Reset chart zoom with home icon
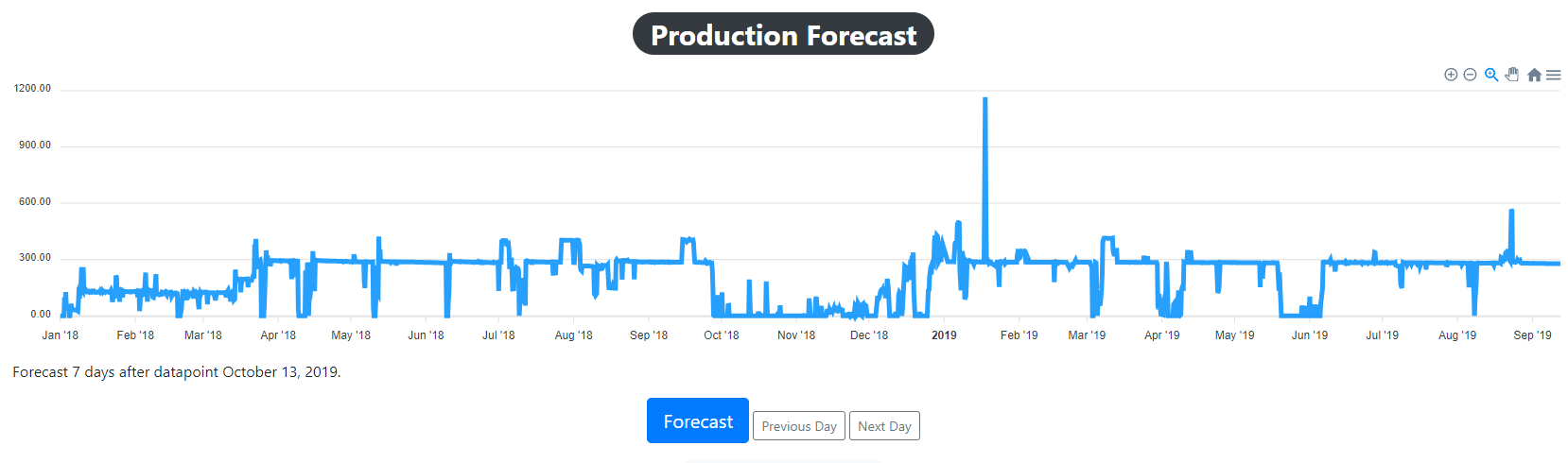This screenshot has height=463, width=1568. pos(1534,75)
